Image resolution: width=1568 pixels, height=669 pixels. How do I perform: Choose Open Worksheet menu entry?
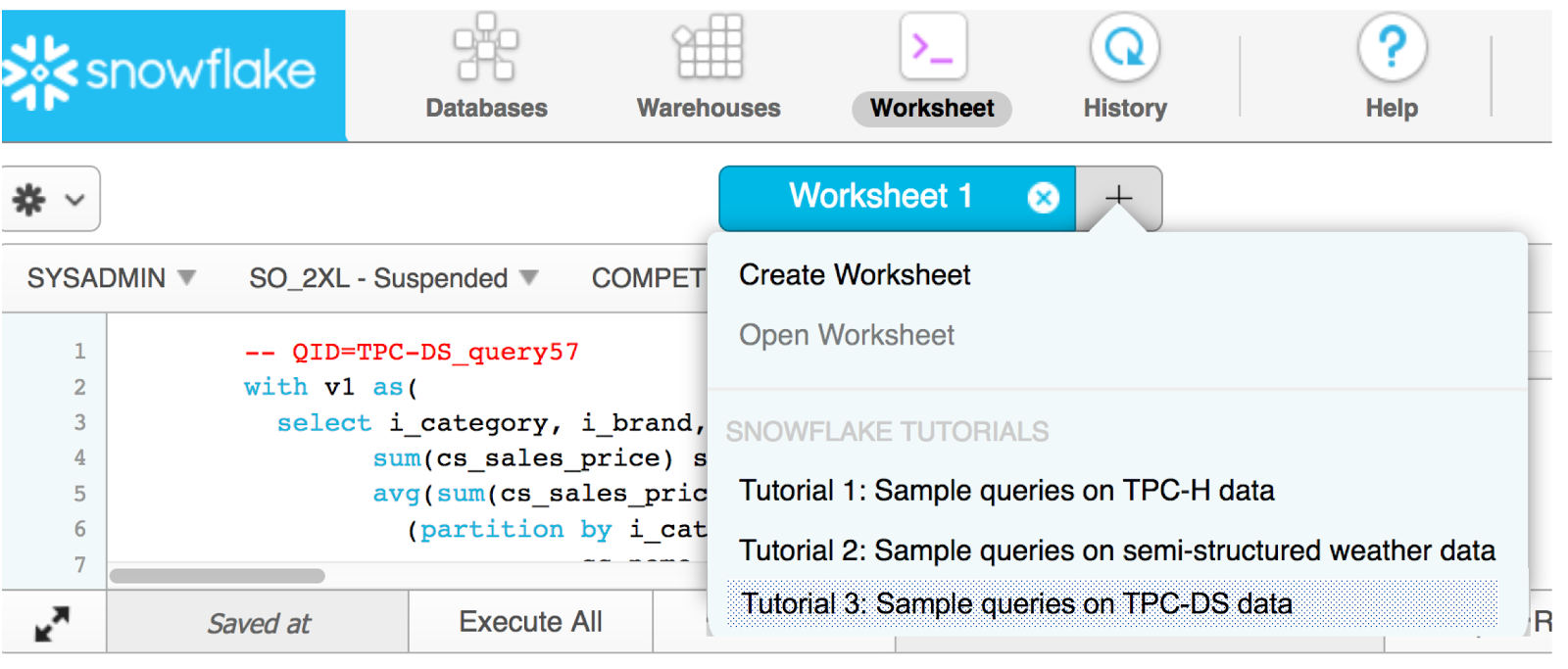[x=846, y=335]
